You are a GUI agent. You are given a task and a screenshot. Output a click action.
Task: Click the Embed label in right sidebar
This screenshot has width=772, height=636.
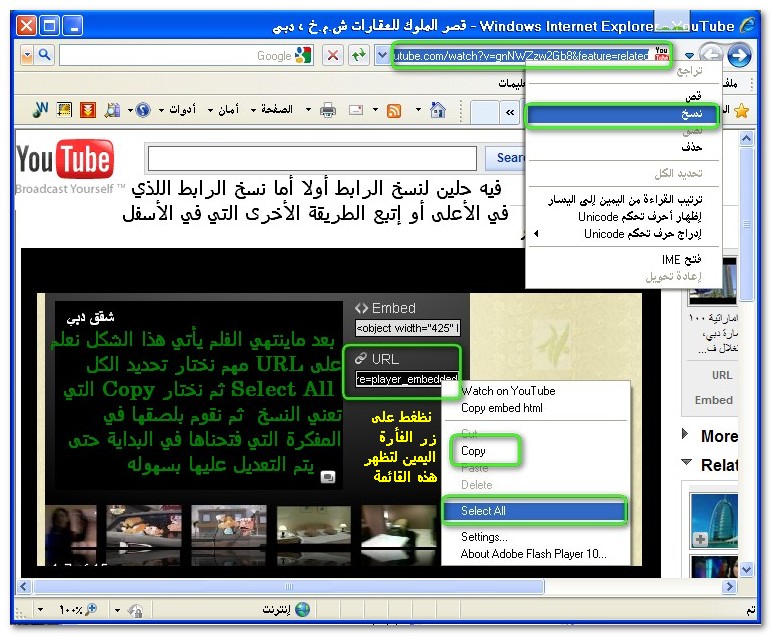[x=713, y=400]
